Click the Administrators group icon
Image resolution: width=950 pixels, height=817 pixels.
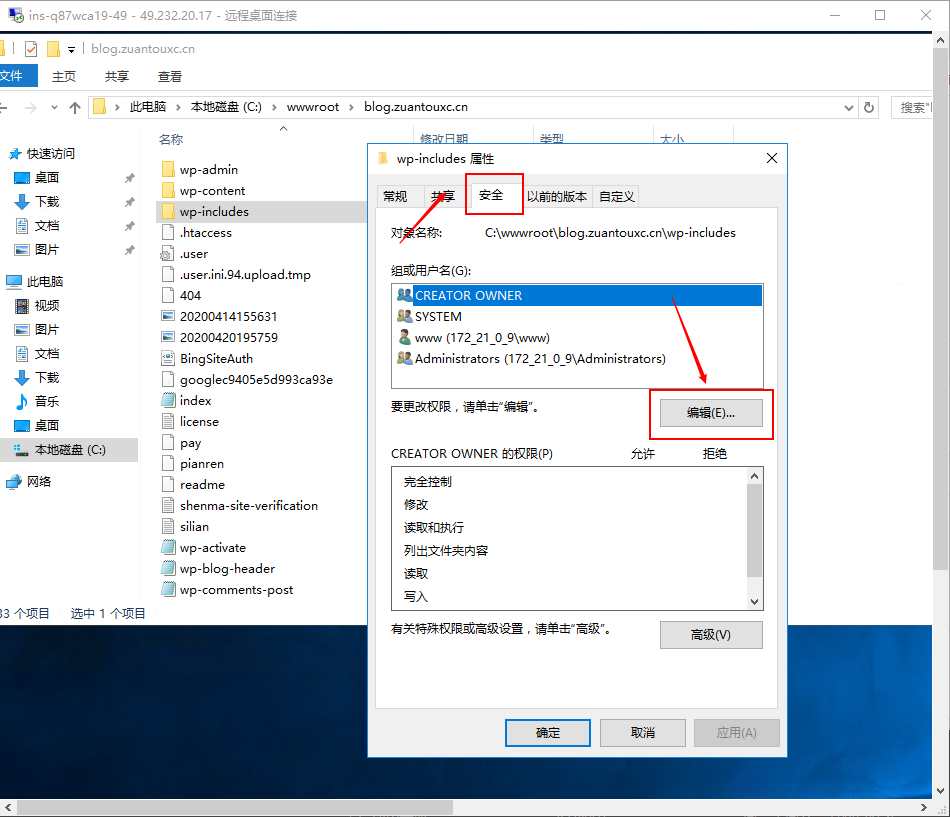click(x=404, y=358)
